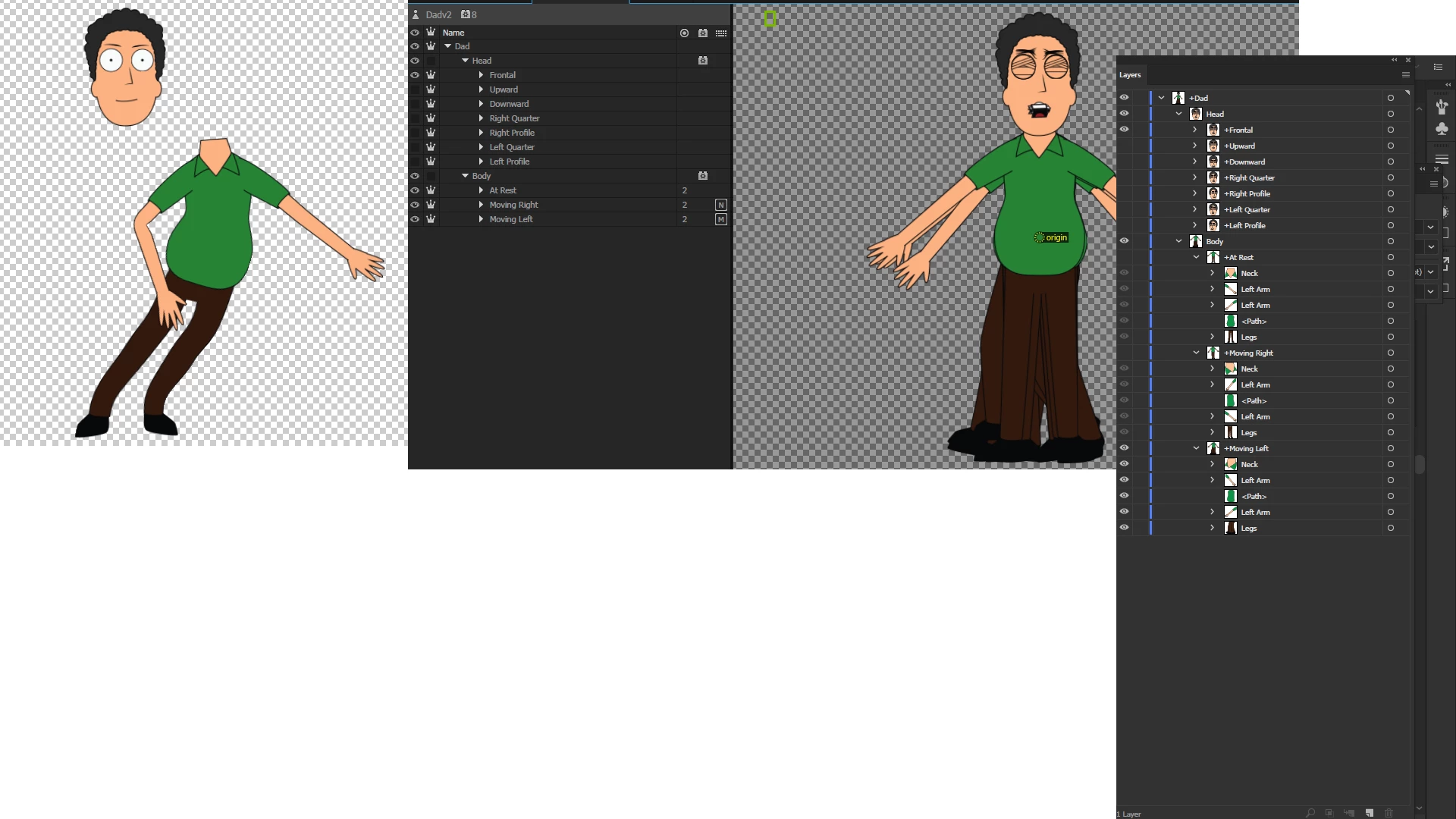Click the crown solo icon for Frontal puppet layer
The height and width of the screenshot is (819, 1456).
point(431,75)
